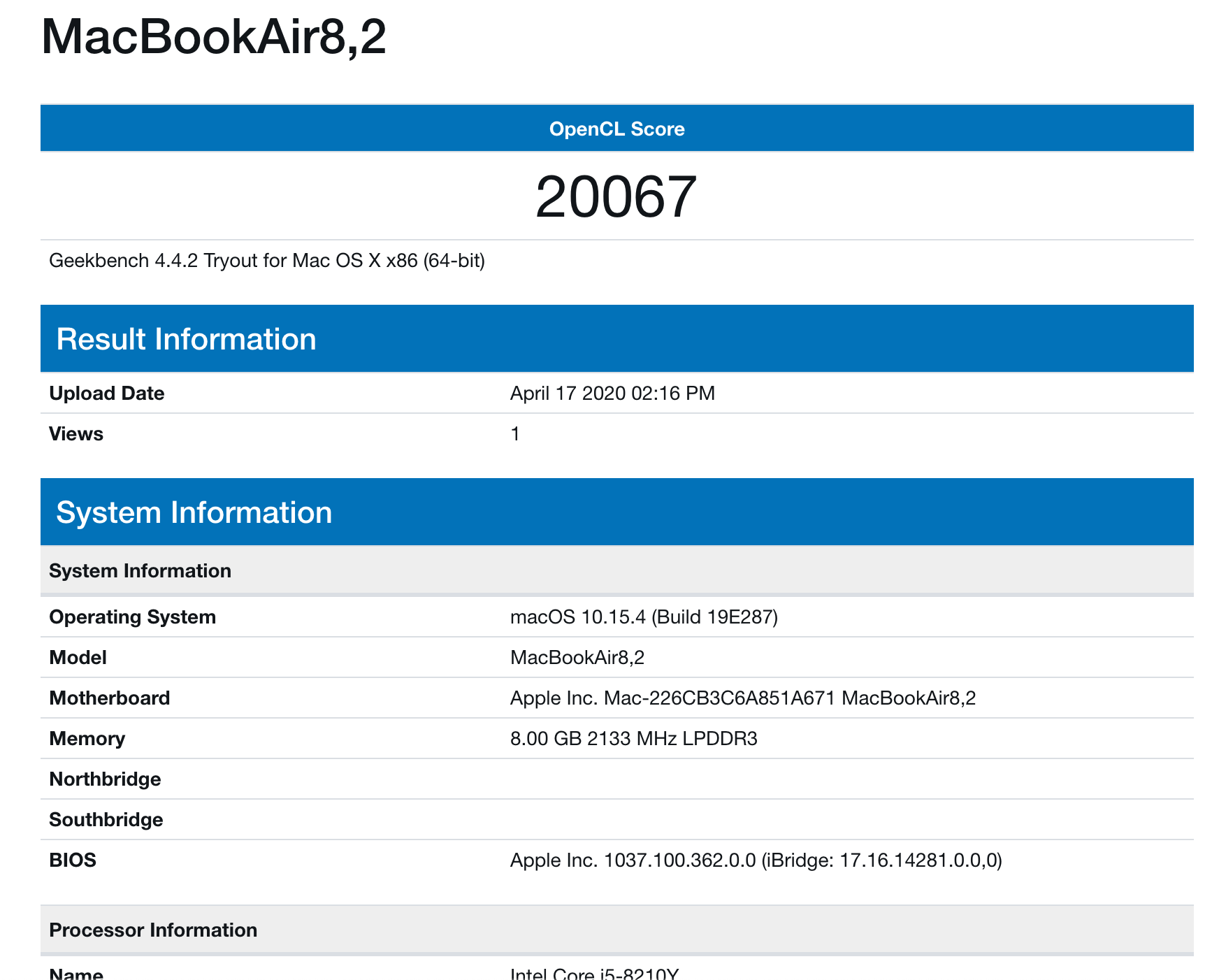Click the Northbridge label

click(106, 779)
